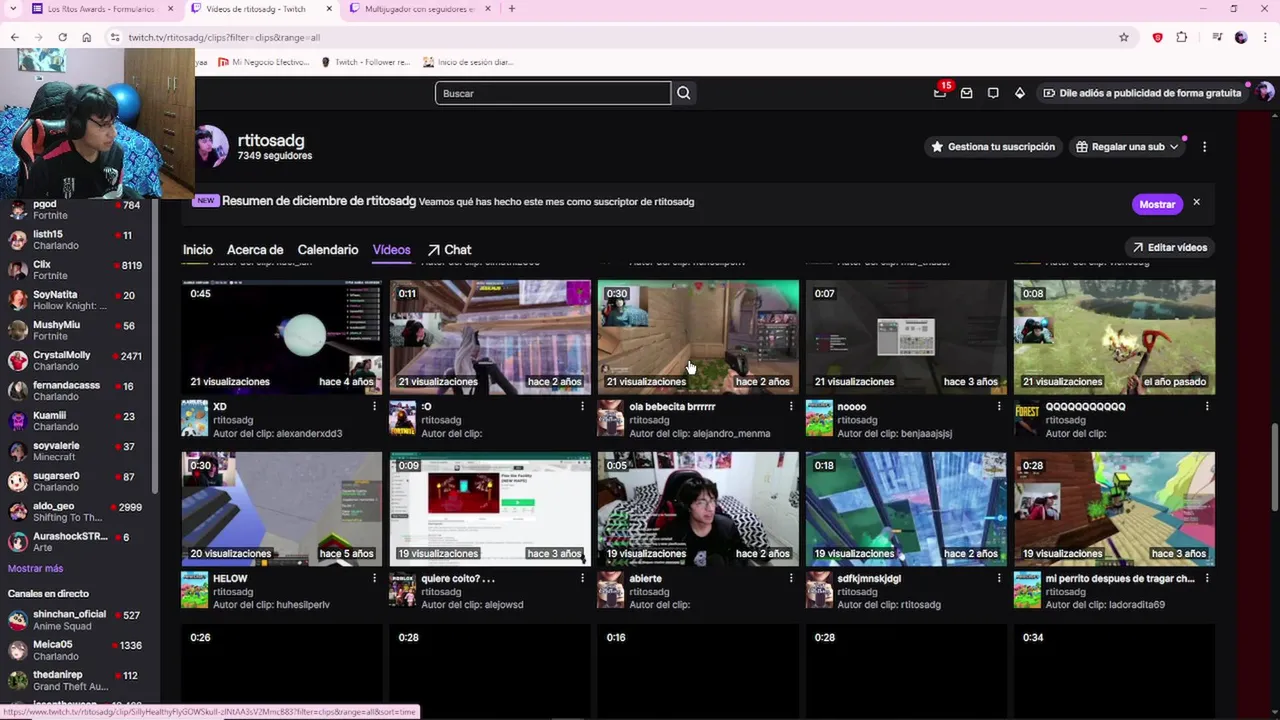This screenshot has width=1280, height=720.
Task: Click the rtitosadg channel avatar
Action: click(211, 147)
